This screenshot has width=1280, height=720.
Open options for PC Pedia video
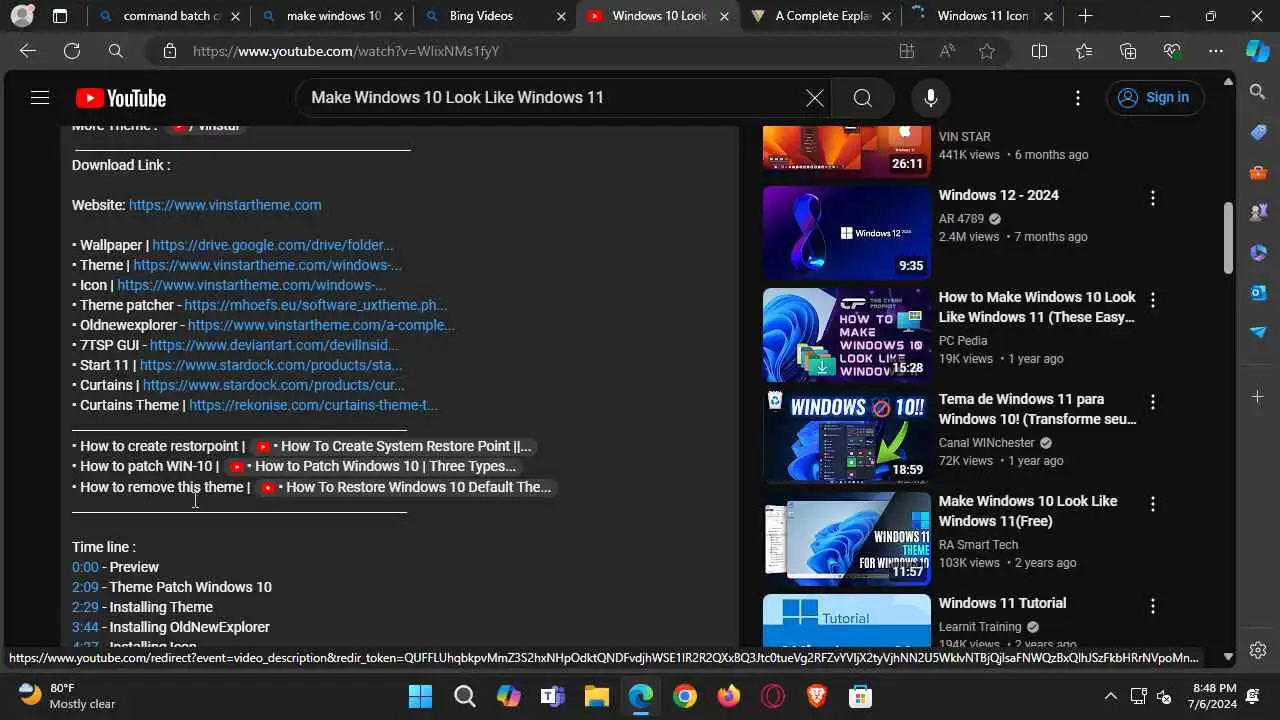(x=1153, y=300)
